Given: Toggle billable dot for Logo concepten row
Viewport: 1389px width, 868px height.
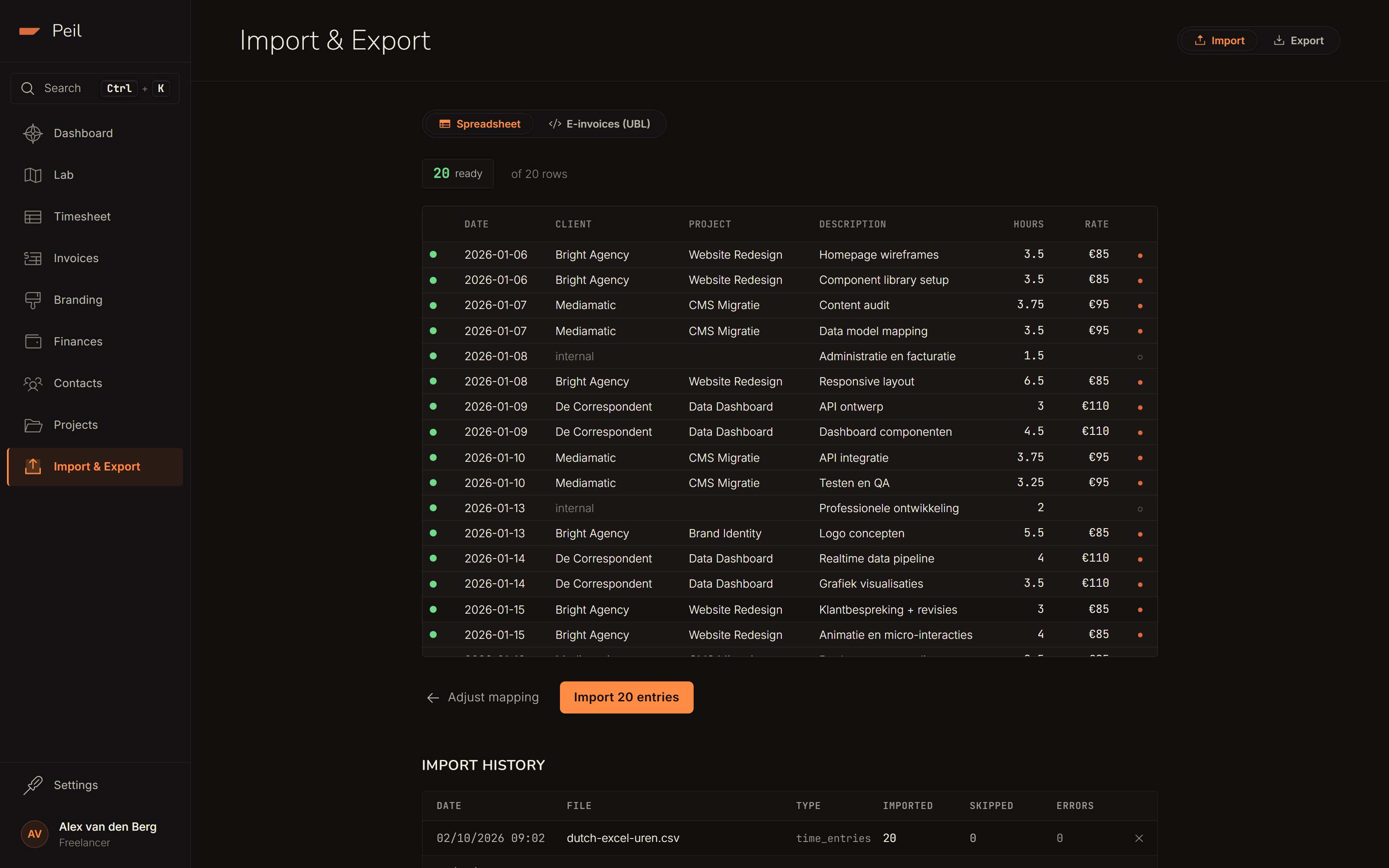Looking at the screenshot, I should (1140, 534).
